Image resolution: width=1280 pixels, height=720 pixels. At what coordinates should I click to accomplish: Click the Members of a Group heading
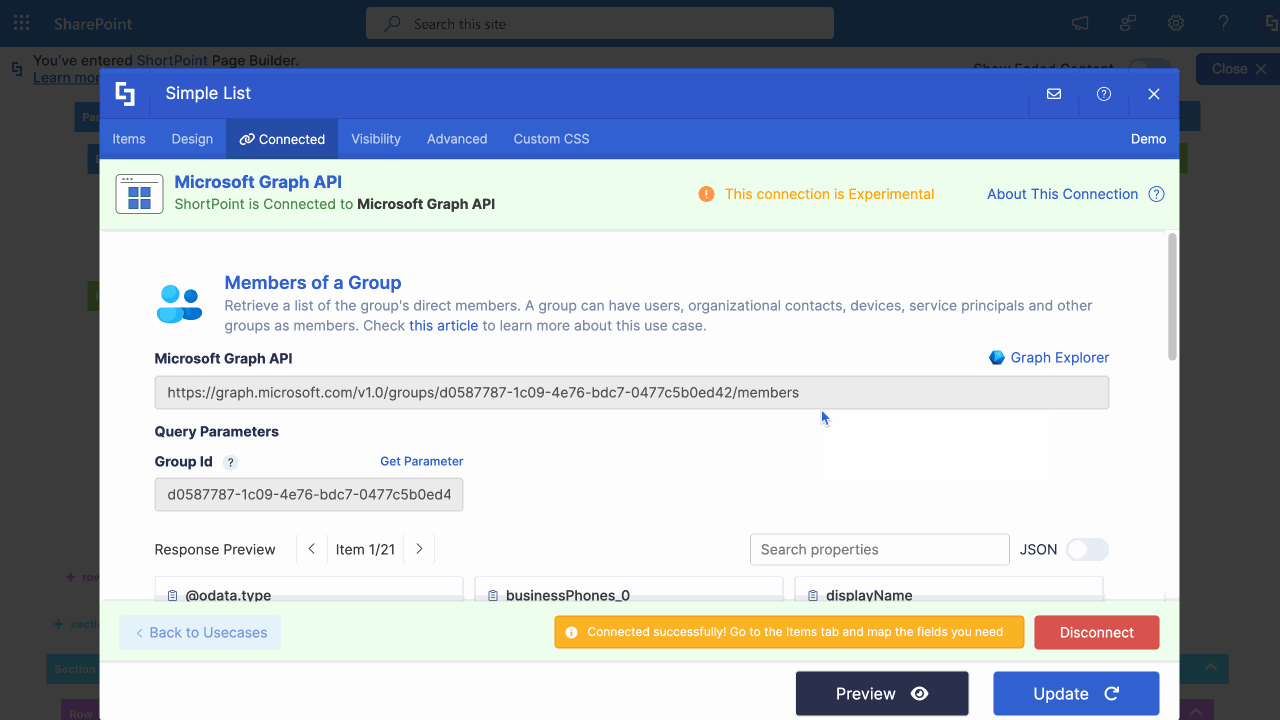(313, 283)
